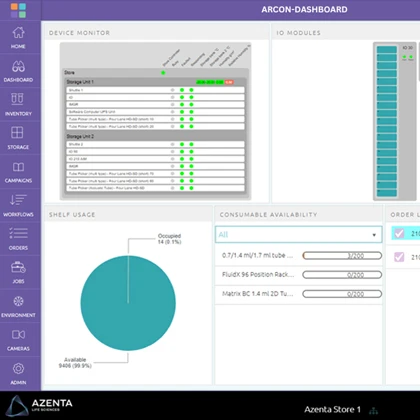Select the Store row in Device Monitor
The width and height of the screenshot is (420, 420).
156,73
